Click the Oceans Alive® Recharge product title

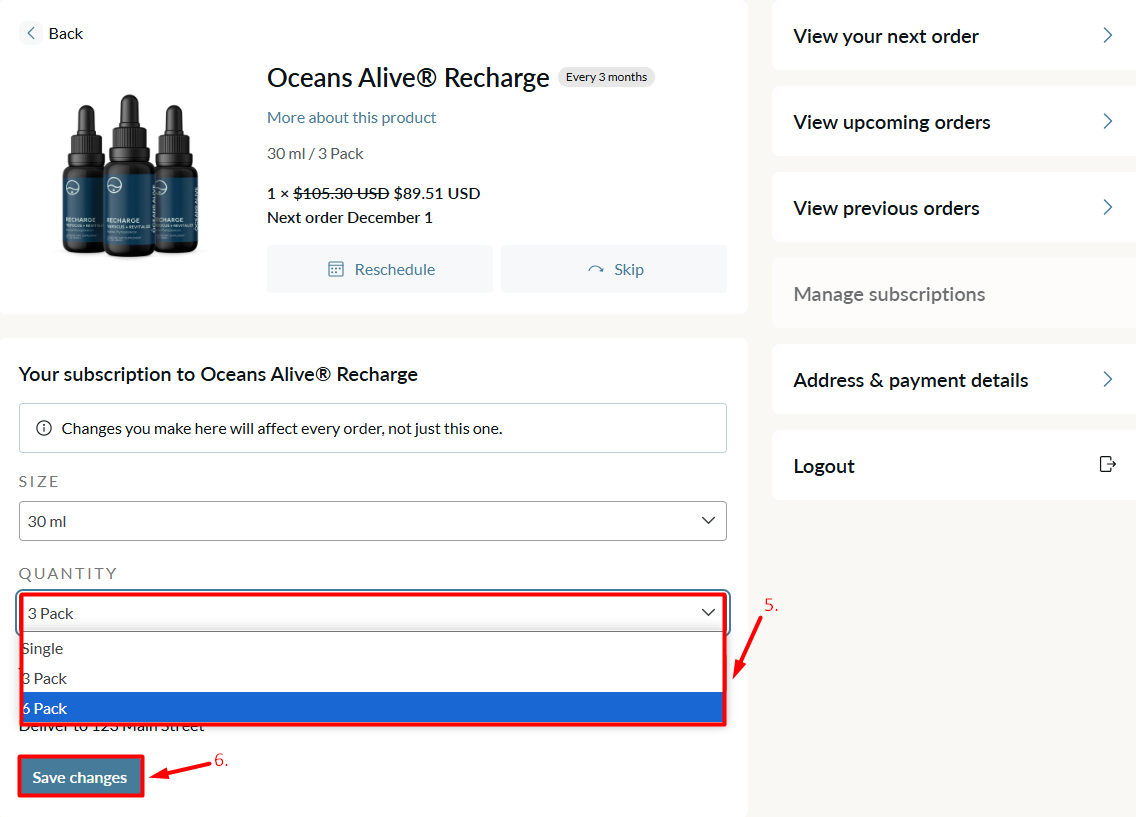(x=408, y=77)
